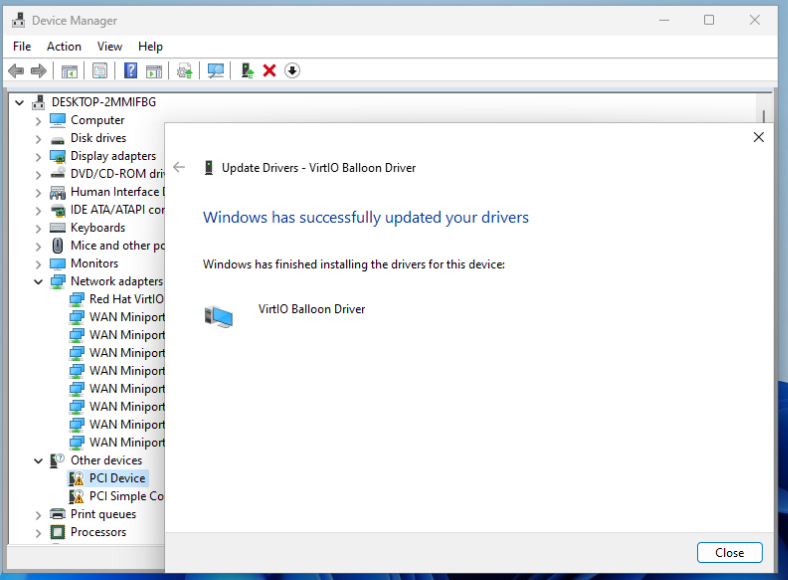
Task: Click the blue question mark Help icon
Action: coord(130,71)
